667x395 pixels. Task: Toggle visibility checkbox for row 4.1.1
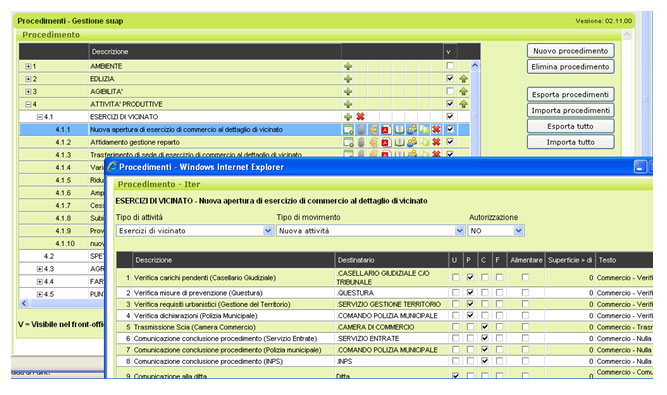tap(450, 129)
